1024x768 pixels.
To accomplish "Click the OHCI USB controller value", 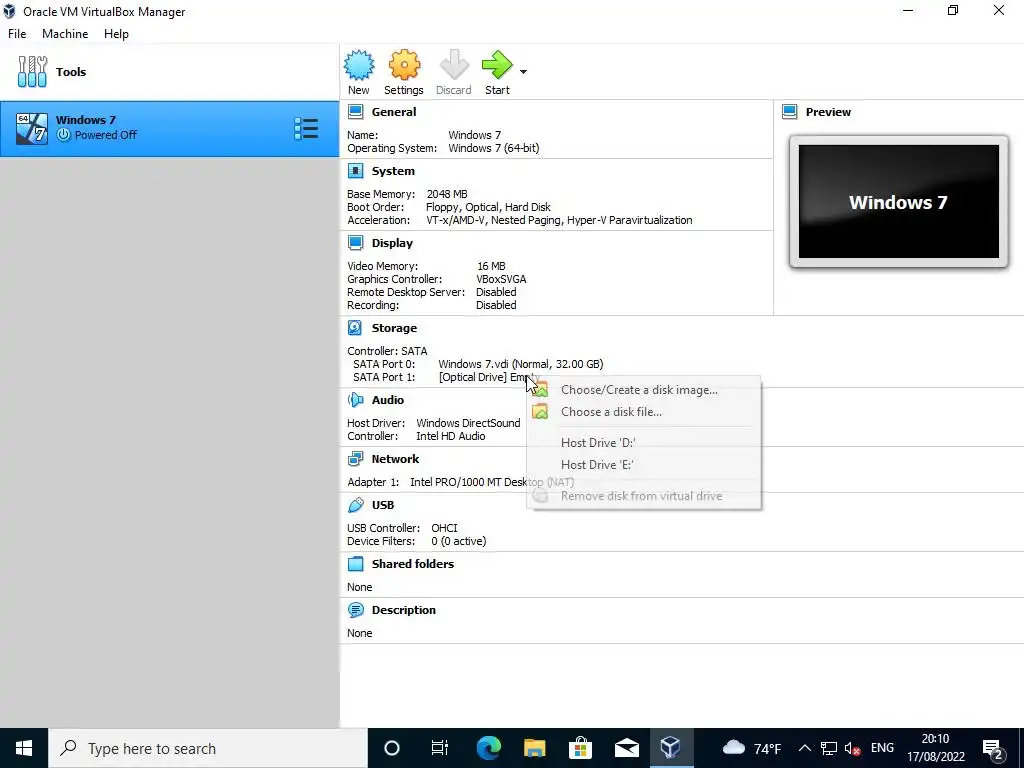I will coord(444,528).
